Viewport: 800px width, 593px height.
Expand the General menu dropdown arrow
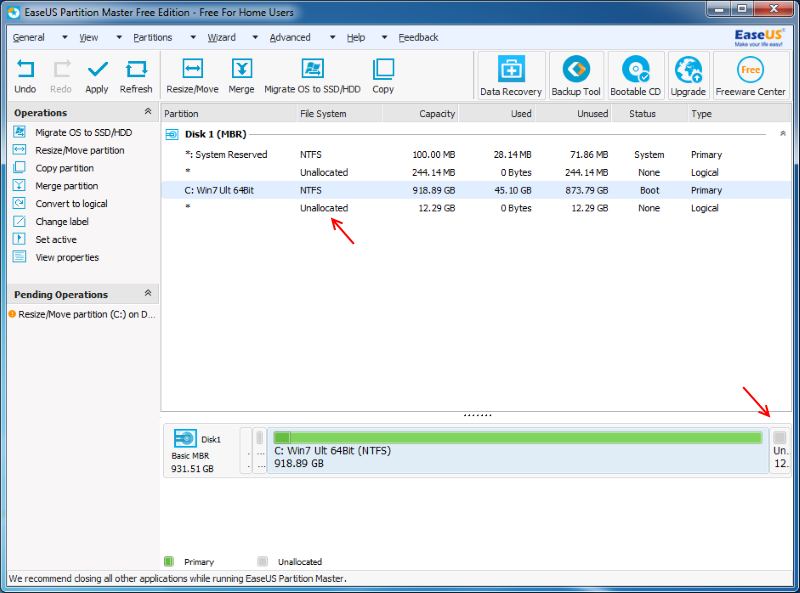point(65,37)
